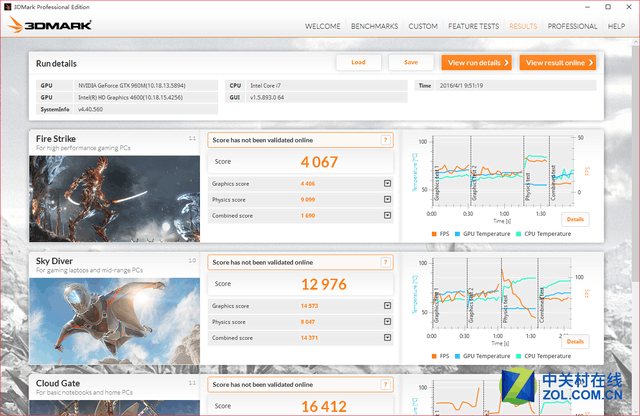Open the Help tab
The width and height of the screenshot is (640, 416).
tap(616, 26)
